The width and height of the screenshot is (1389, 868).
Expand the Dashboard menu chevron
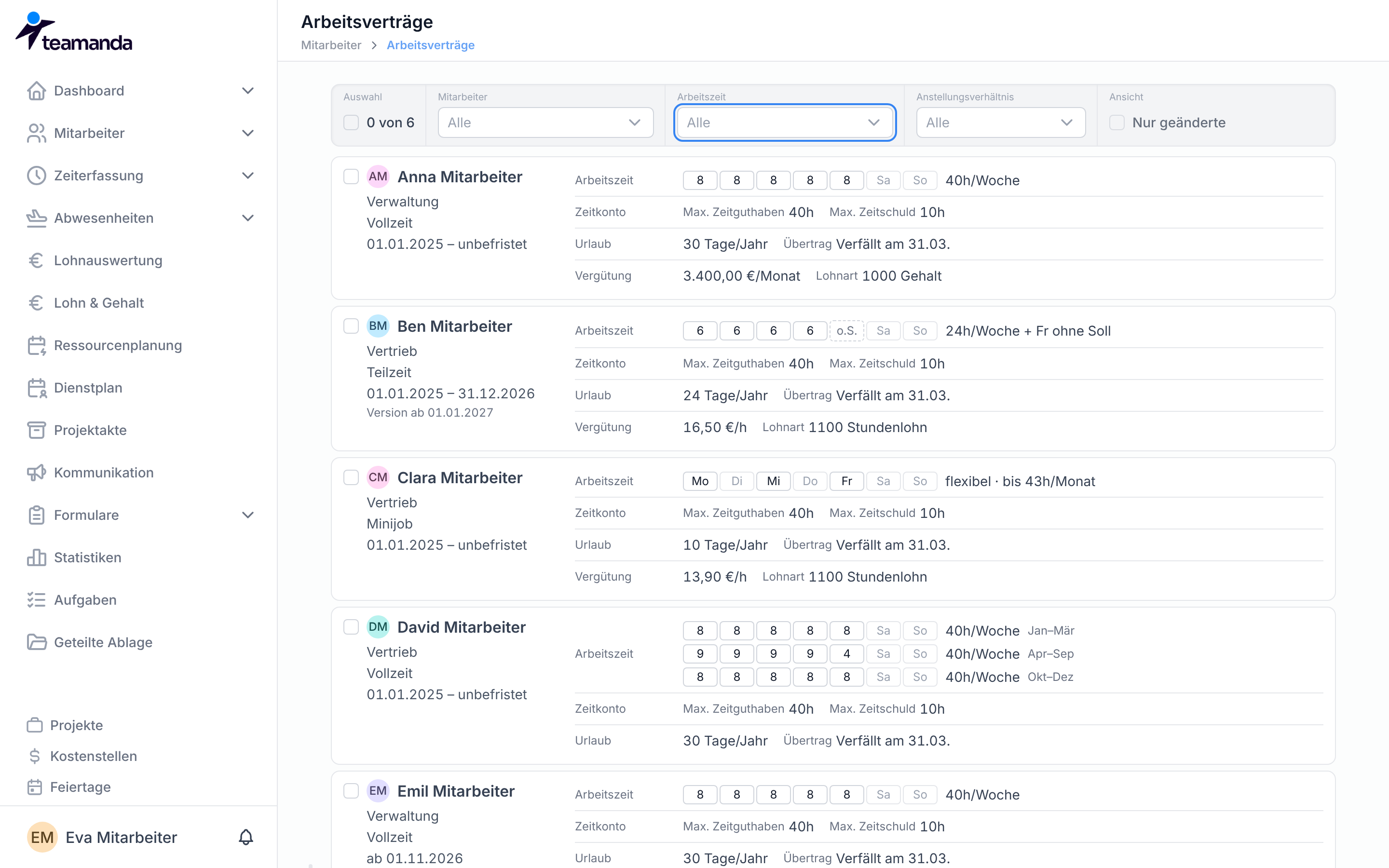(248, 91)
